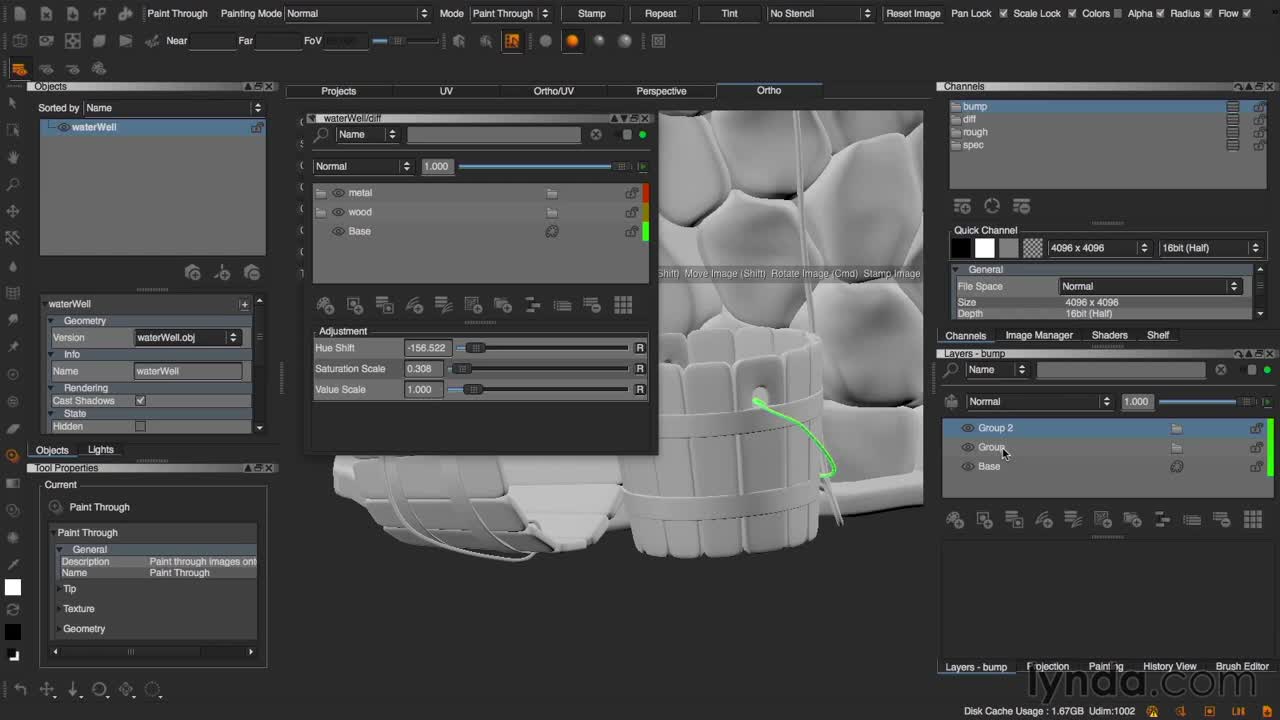Click the grid icon in the Layers - bump toolbar
Image resolution: width=1280 pixels, height=720 pixels.
[x=1253, y=519]
